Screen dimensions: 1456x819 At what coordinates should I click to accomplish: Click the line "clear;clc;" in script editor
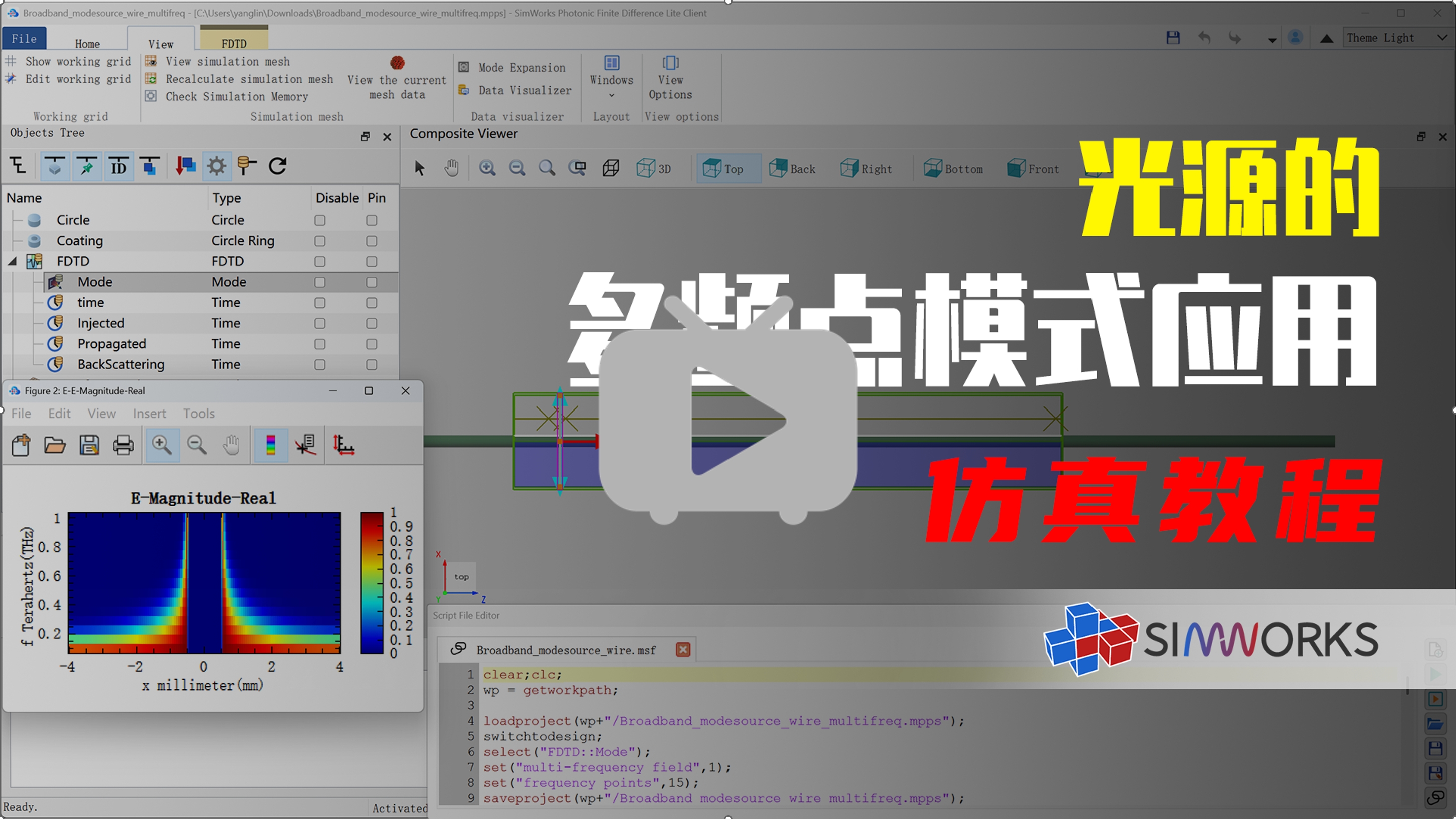(x=522, y=674)
